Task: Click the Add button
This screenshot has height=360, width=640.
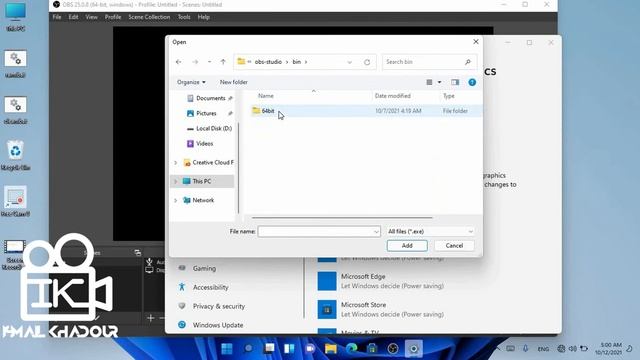Action: coord(407,246)
